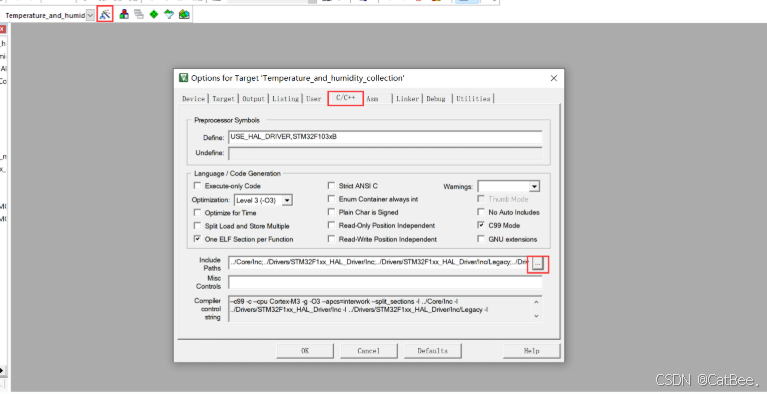Click the Defaults button
The height and width of the screenshot is (394, 767).
coord(432,351)
